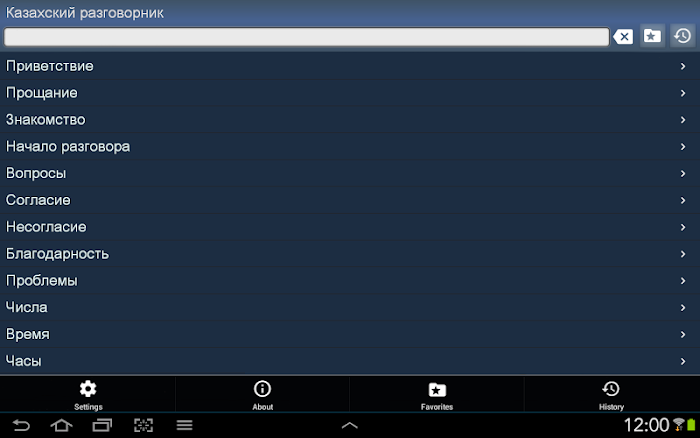
Task: Focus the phrase search input field
Action: [307, 37]
